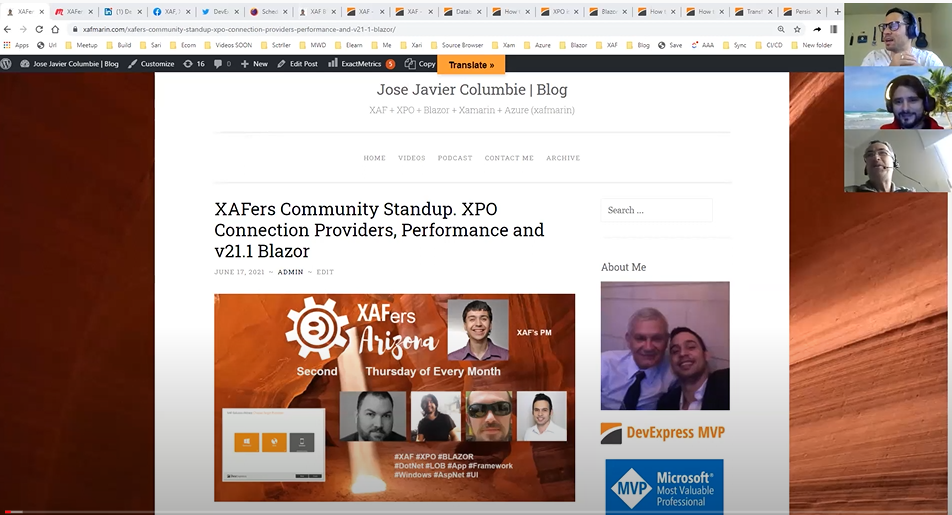Click the WordPress logo in admin bar
The image size is (952, 515).
(x=6, y=64)
